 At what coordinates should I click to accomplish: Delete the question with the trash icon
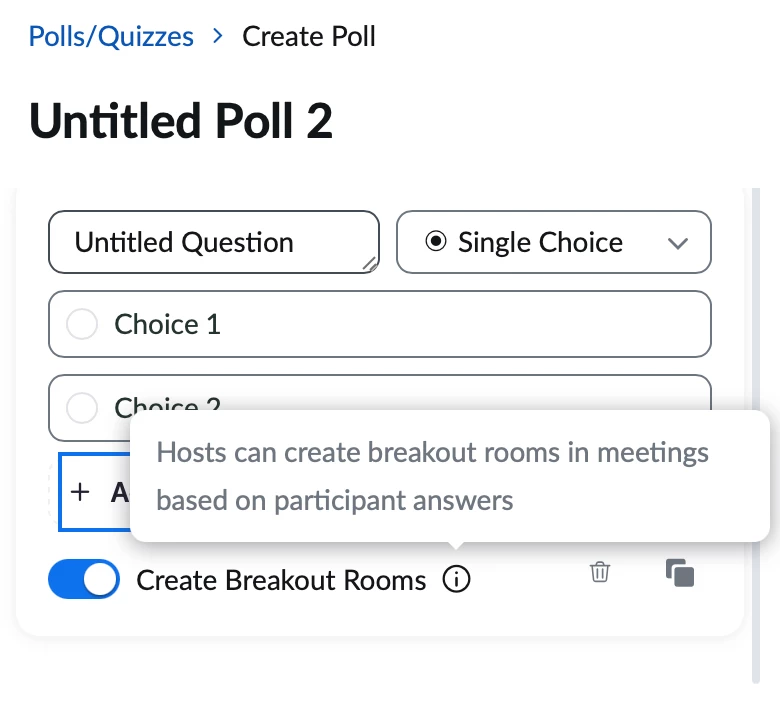[600, 573]
